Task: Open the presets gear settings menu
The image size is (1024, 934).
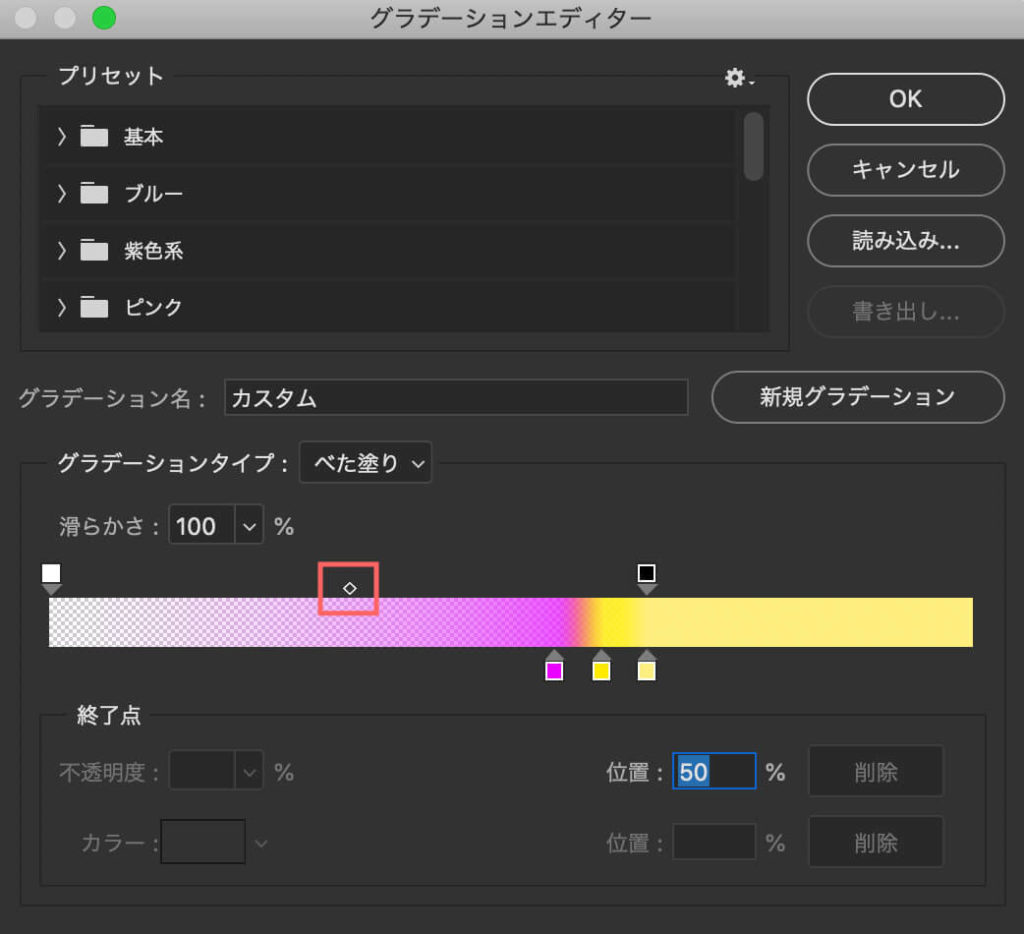Action: [x=739, y=78]
